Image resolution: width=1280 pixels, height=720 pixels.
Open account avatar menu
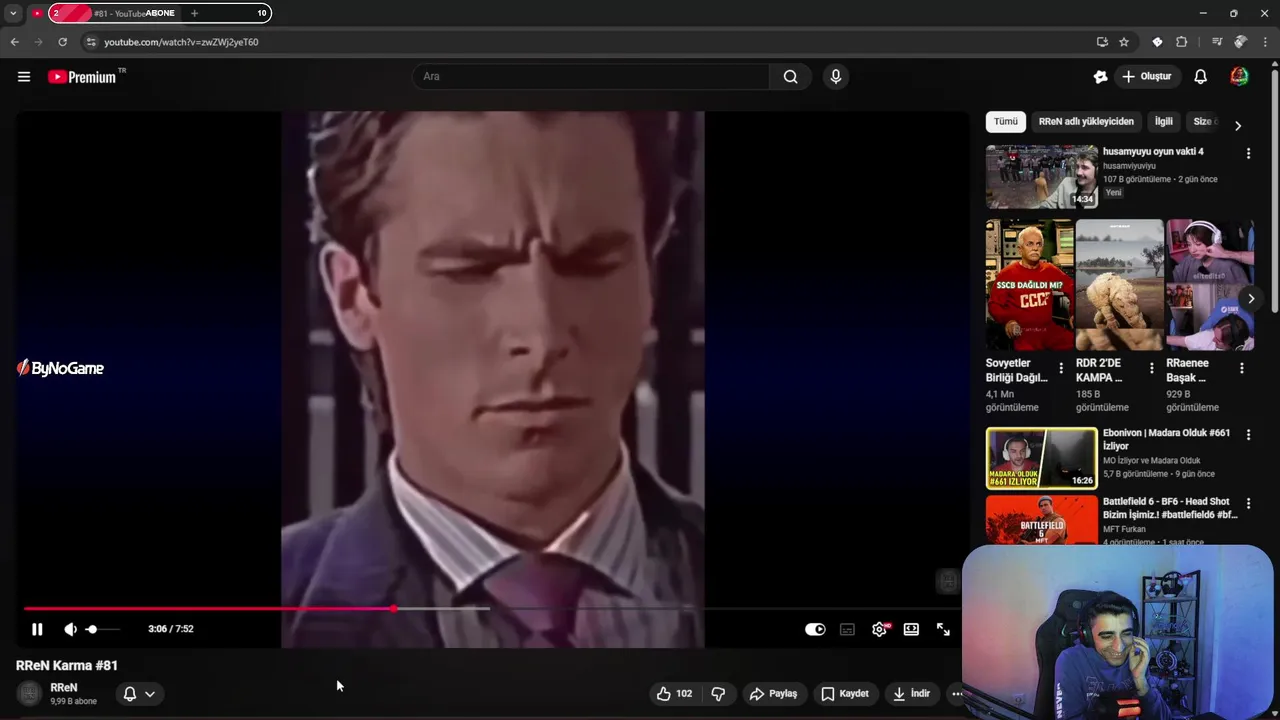click(x=1239, y=77)
